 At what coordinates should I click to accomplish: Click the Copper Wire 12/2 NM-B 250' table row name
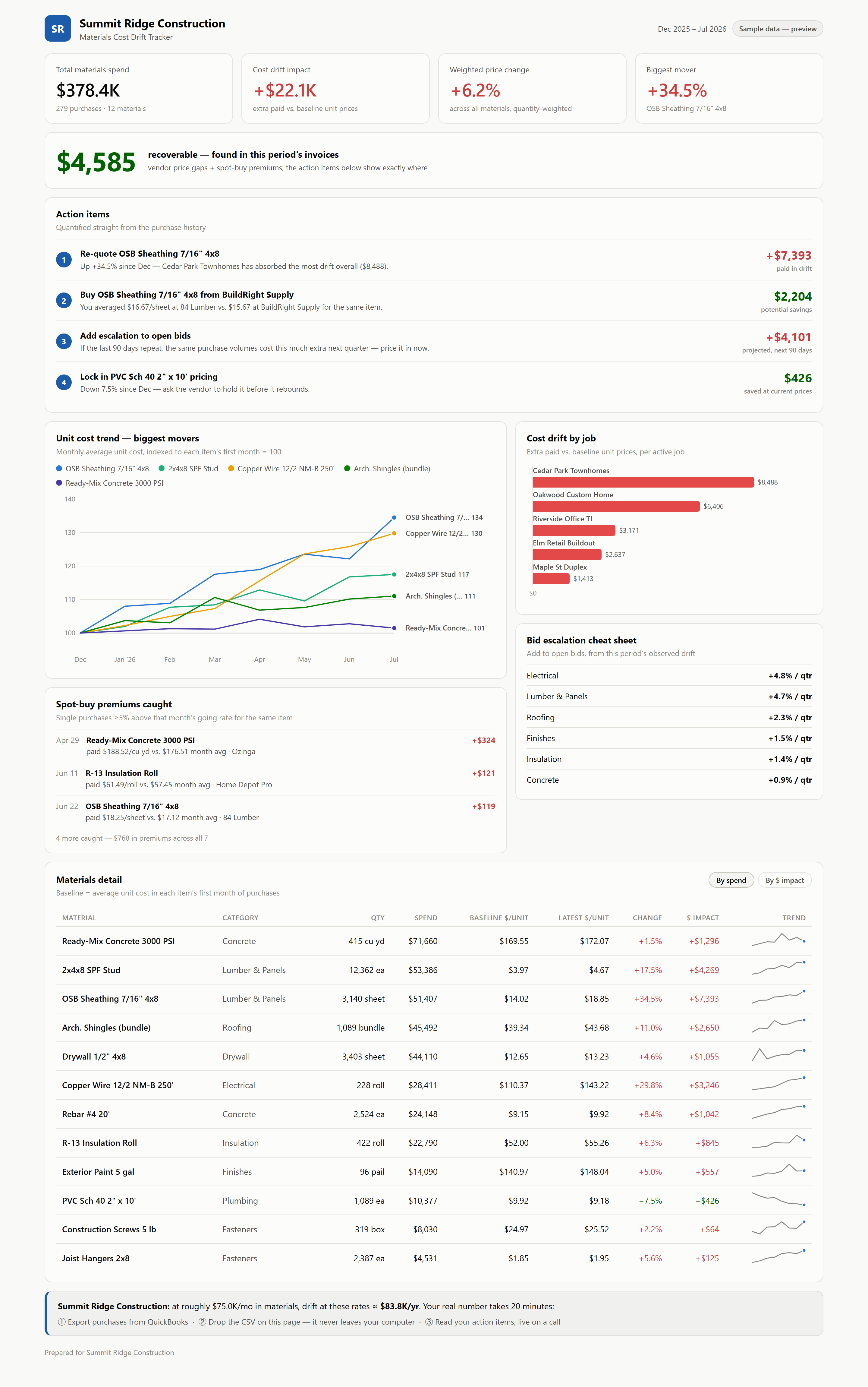[x=118, y=1085]
